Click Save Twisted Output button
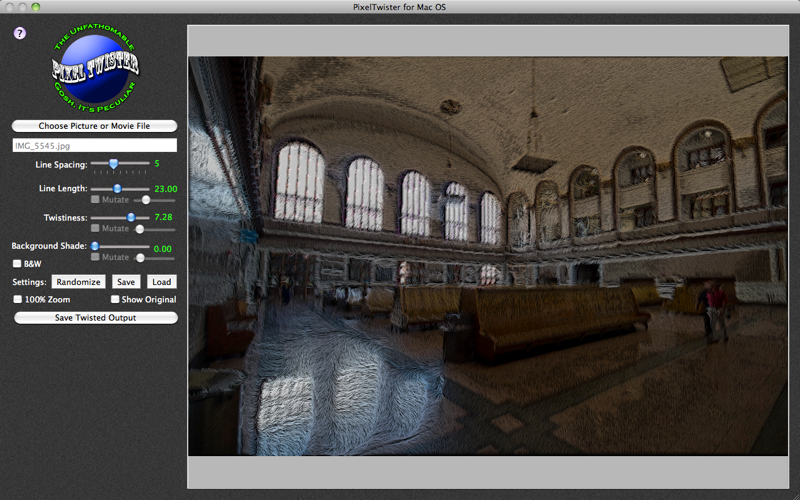This screenshot has width=800, height=500. (95, 318)
